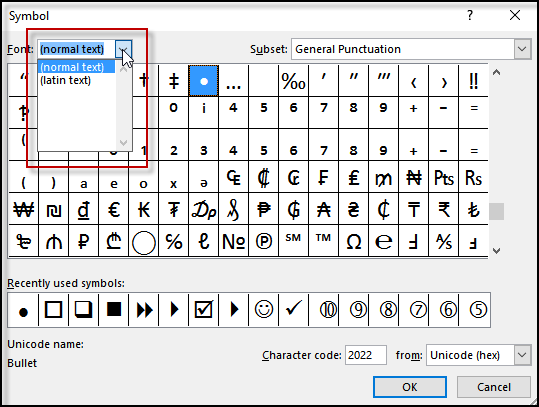Select the care of (%) symbol
Screen dimensions: 539x407
click(x=174, y=241)
